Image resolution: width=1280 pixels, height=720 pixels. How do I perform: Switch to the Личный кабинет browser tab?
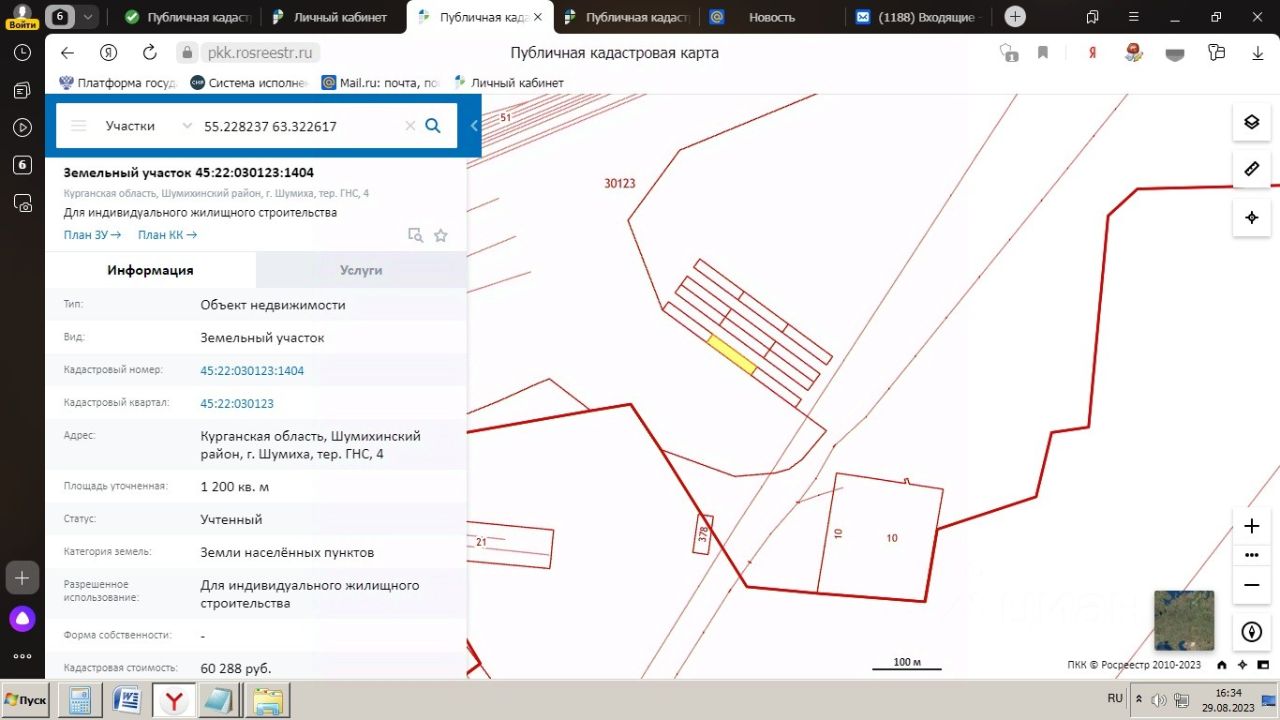point(335,17)
